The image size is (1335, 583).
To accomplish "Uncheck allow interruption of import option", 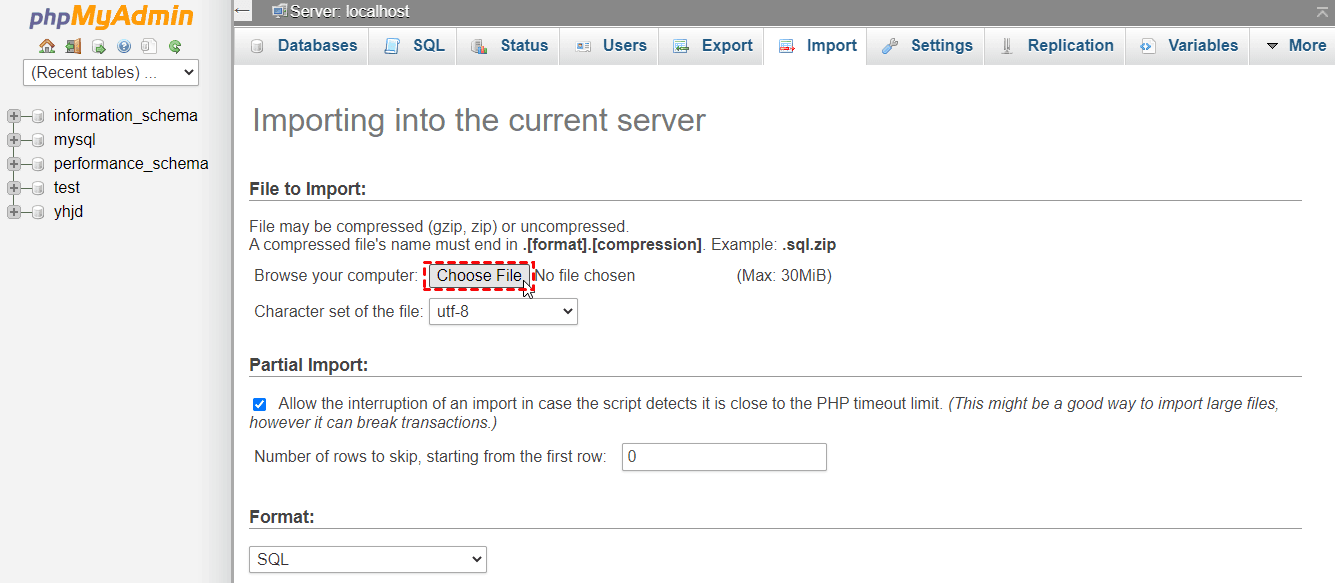I will coord(259,404).
